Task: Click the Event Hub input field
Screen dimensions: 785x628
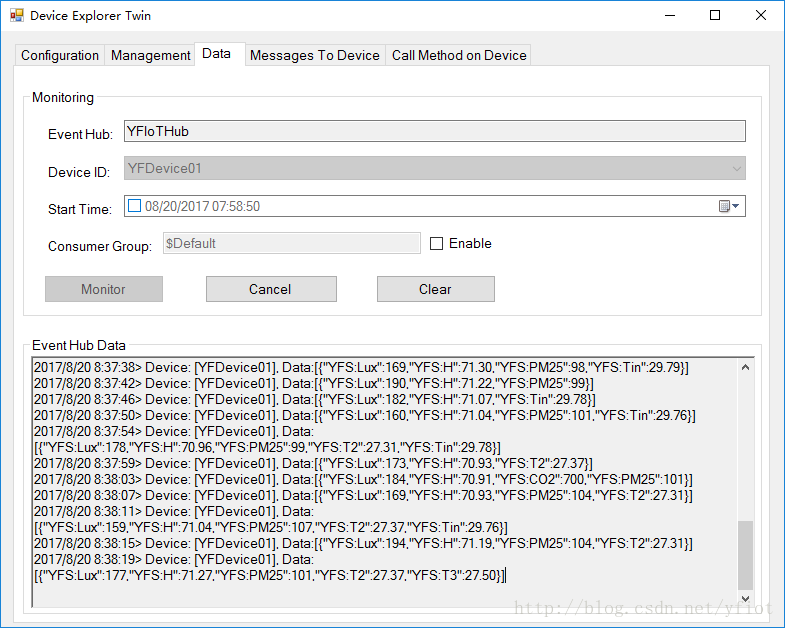Action: 435,131
